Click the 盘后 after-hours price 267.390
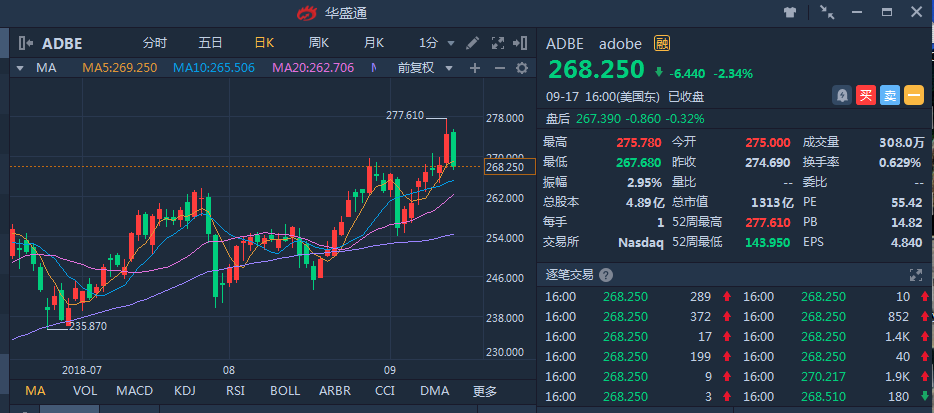 coord(599,119)
